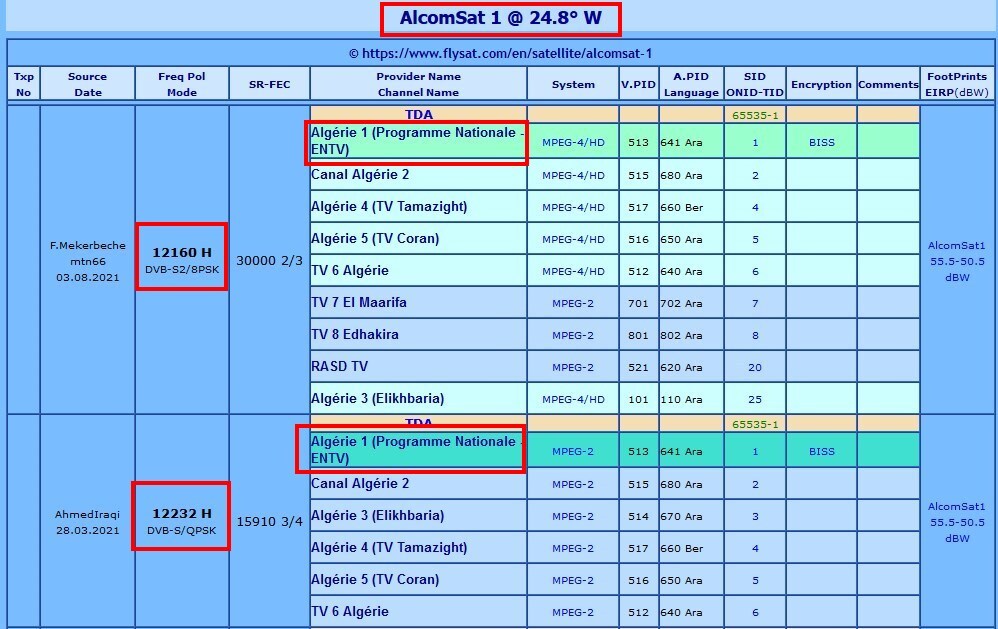Screen dimensions: 998x629
Task: Select TV 6 Algérie MPEG-4/HD channel
Action: pyautogui.click(x=349, y=270)
